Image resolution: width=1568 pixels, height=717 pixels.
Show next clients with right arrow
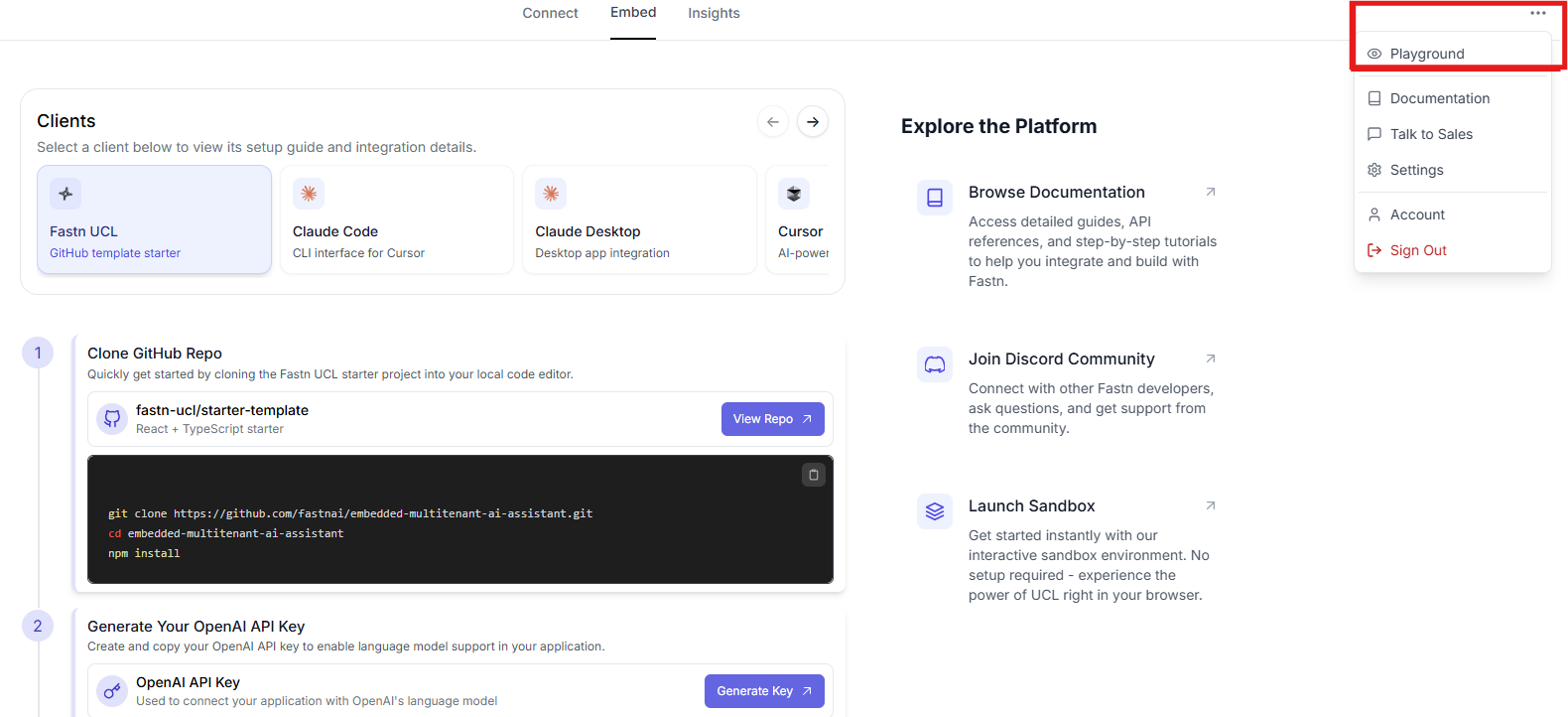coord(813,122)
